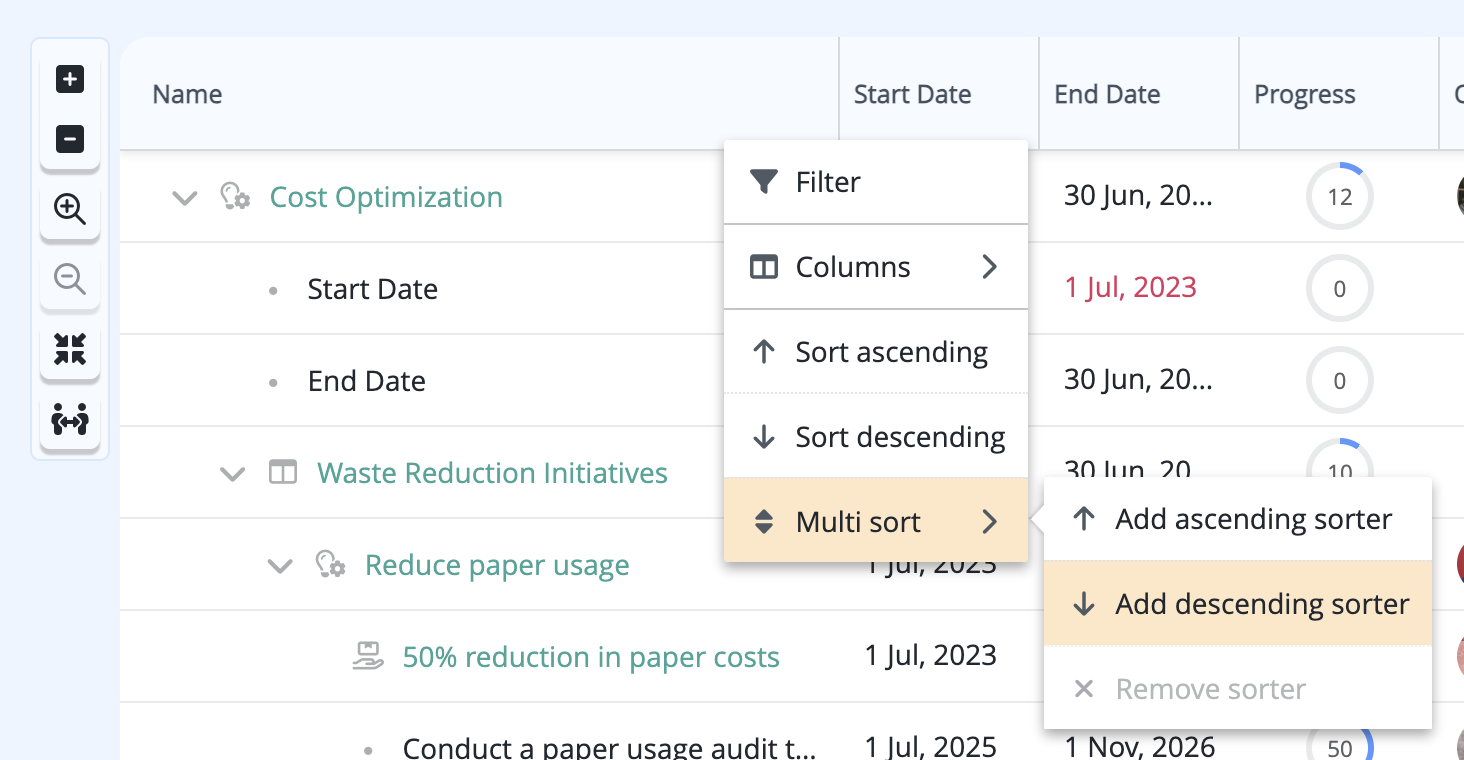Click the Multi sort double-arrow icon
The image size is (1464, 760).
point(764,522)
